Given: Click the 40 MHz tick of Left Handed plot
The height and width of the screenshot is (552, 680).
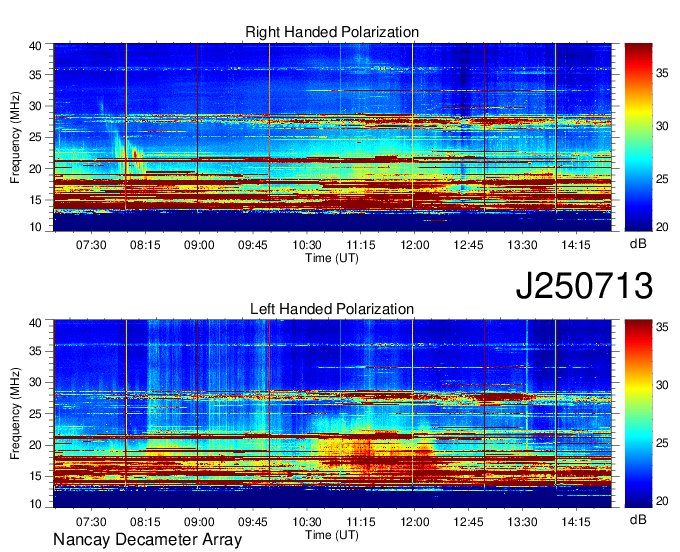Looking at the screenshot, I should 35,322.
